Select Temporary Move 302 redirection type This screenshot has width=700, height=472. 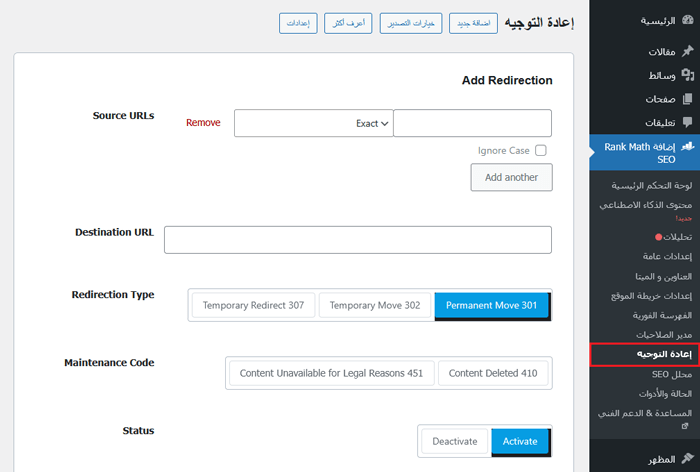point(375,305)
